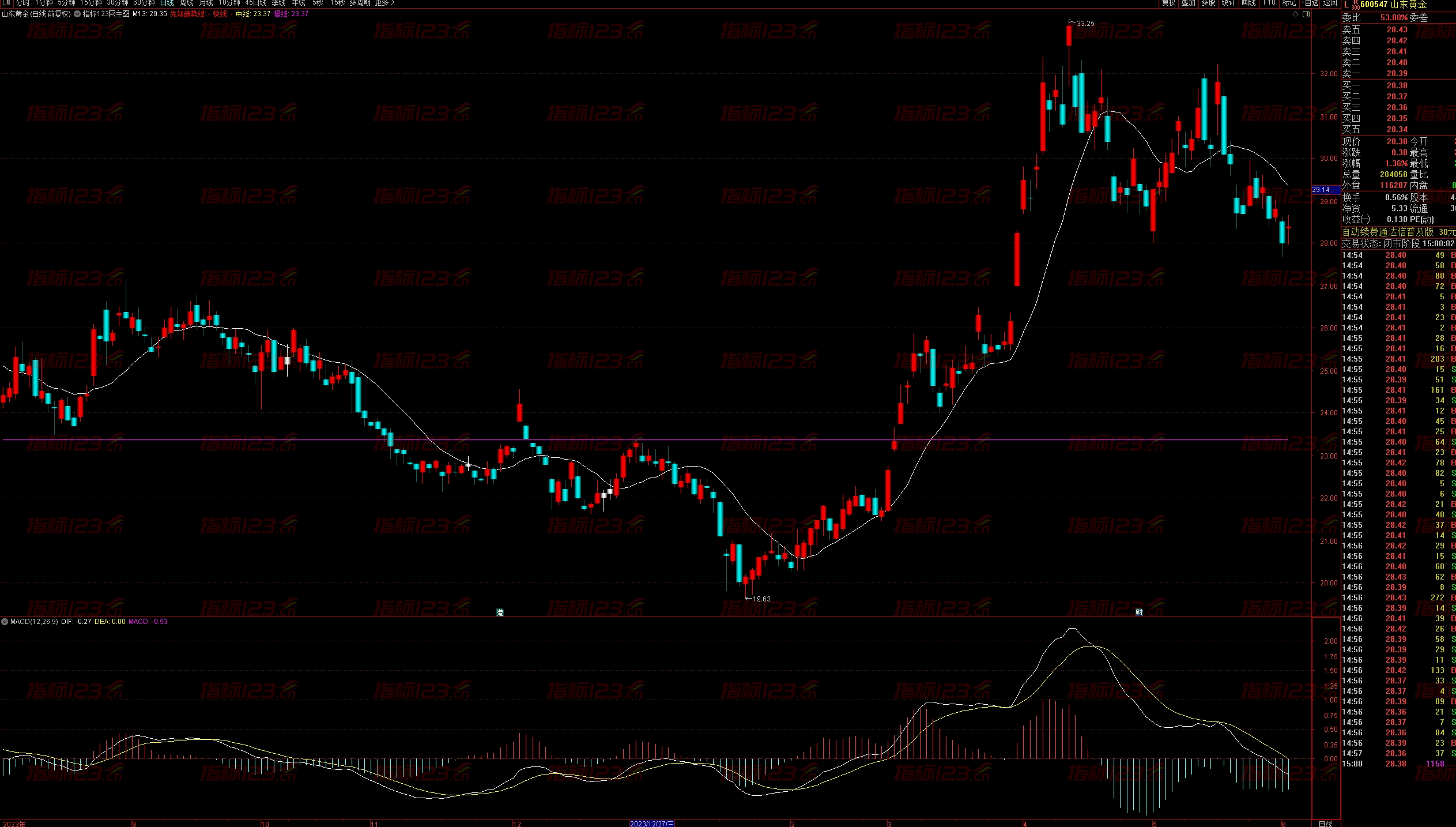This screenshot has height=827, width=1456.
Task: Click the 叠加 overlay button
Action: coord(1189,3)
